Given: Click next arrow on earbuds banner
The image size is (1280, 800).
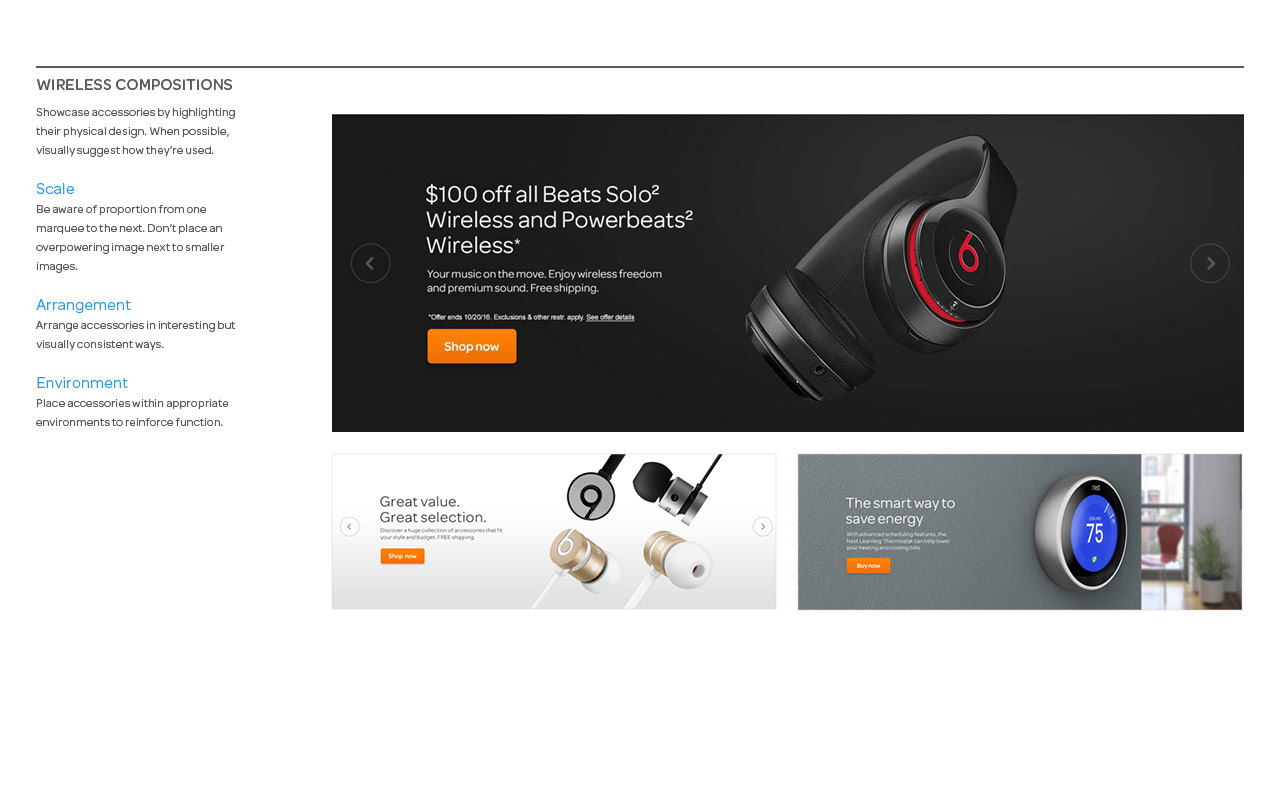Looking at the screenshot, I should point(762,526).
